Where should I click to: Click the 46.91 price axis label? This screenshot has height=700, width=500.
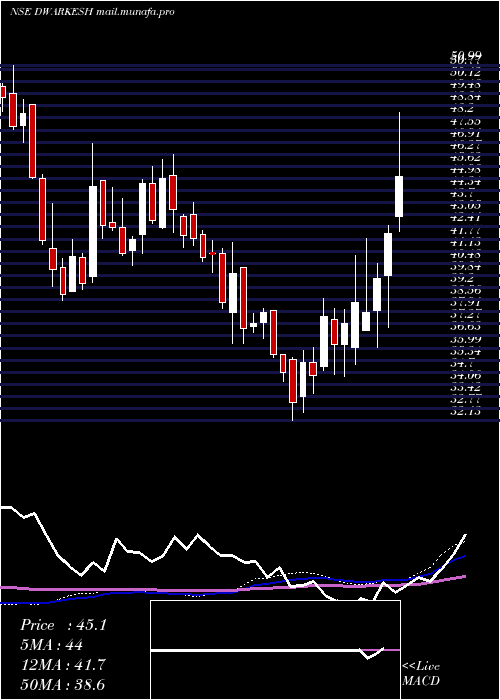466,133
